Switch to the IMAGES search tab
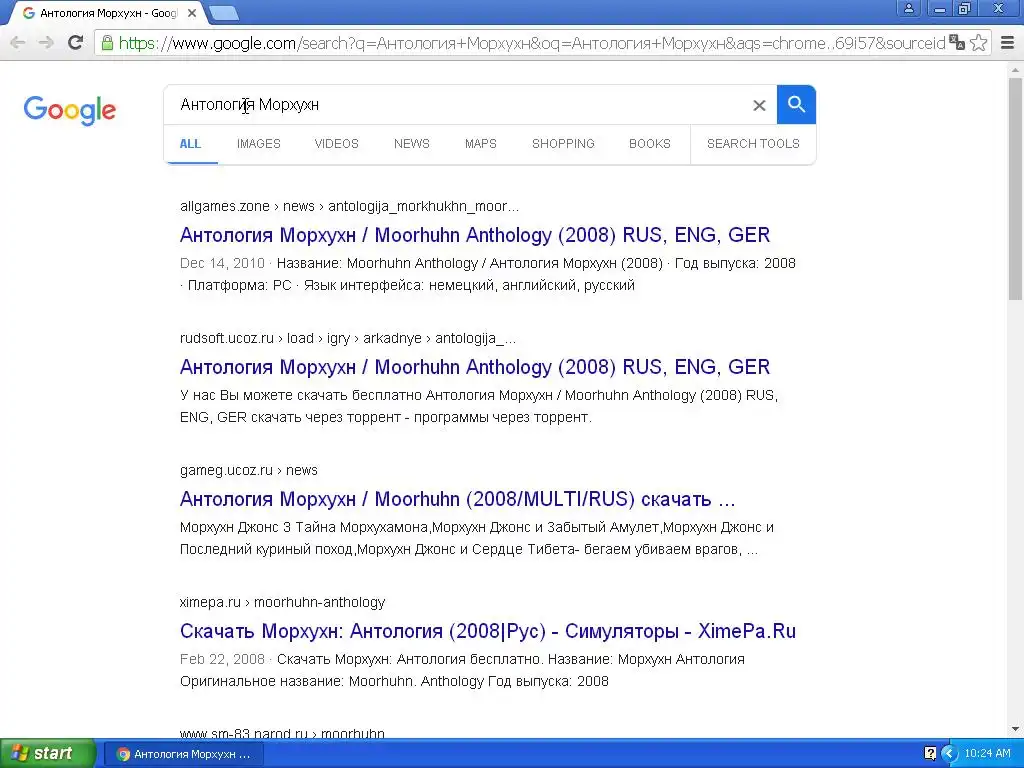 coord(259,144)
